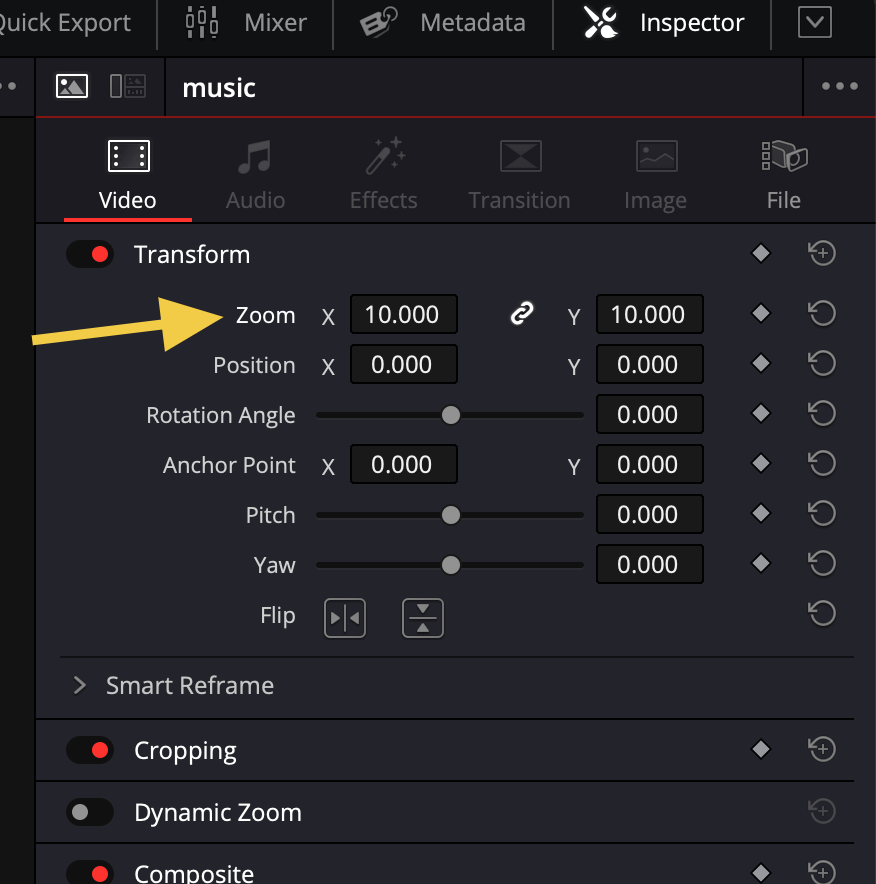Select the Transition tab
876x884 pixels.
pos(520,175)
